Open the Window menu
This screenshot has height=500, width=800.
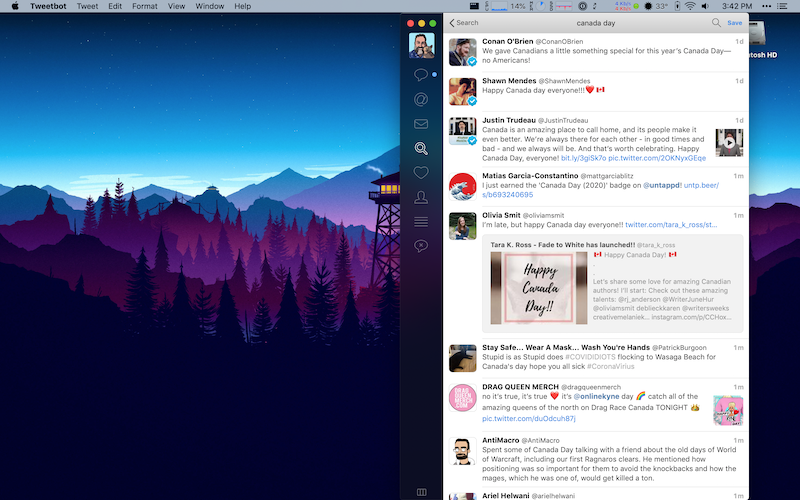tap(210, 6)
